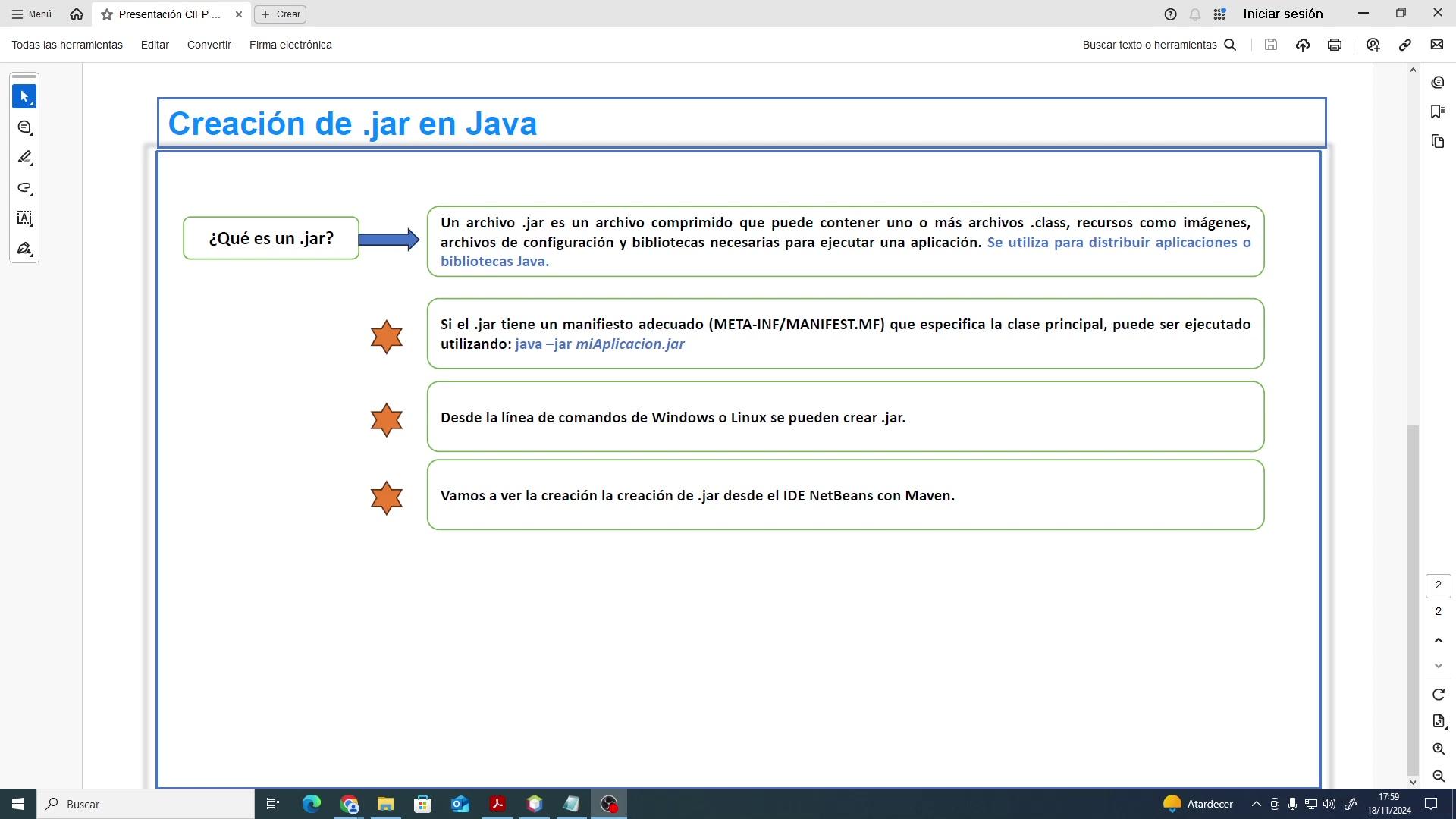Star the Presentación CIFP tab
Image resolution: width=1456 pixels, height=819 pixels.
tap(107, 14)
